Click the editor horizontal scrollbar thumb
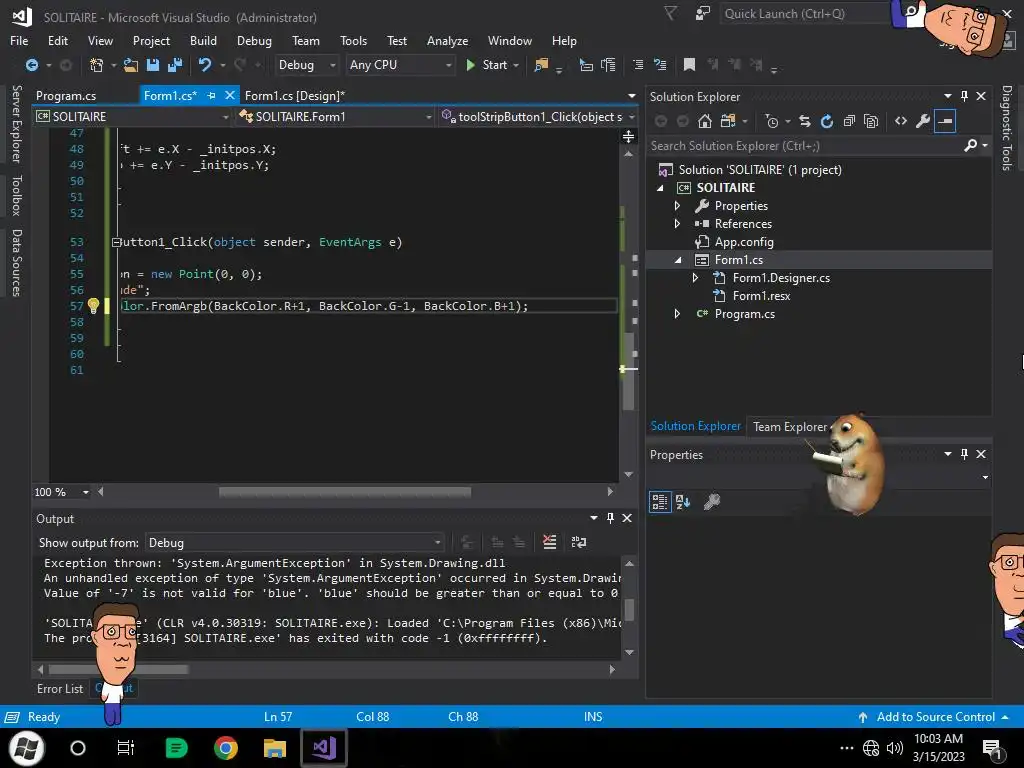Screen dimensions: 1024x768 345,492
